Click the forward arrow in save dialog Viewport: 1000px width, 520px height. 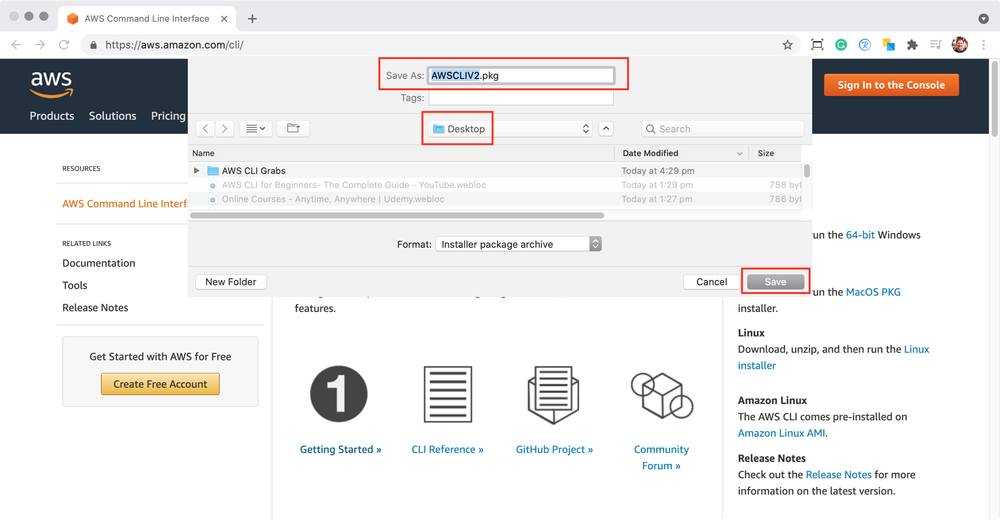point(224,128)
